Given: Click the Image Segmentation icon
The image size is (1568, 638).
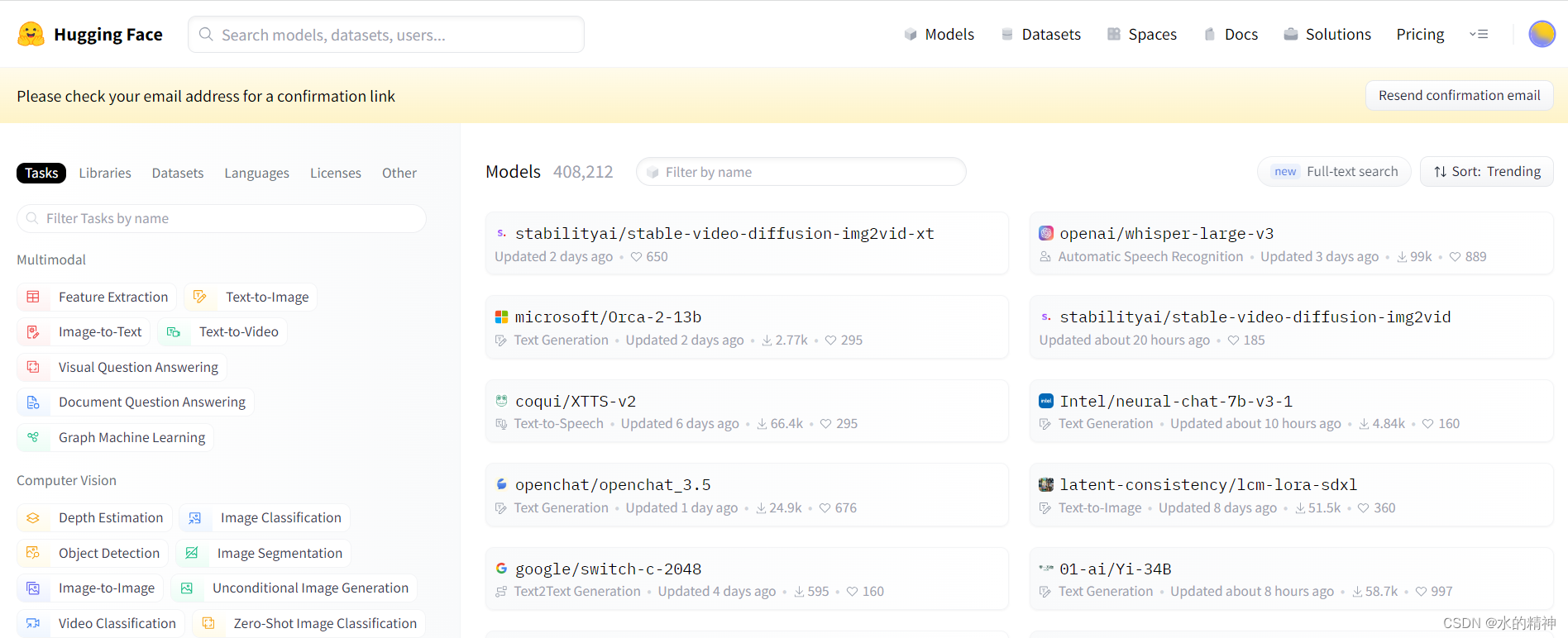Looking at the screenshot, I should click(192, 553).
